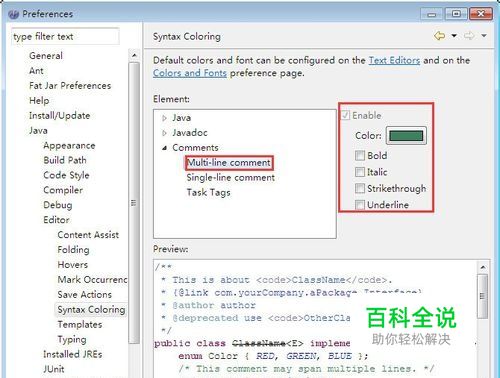This screenshot has width=500, height=378.
Task: Toggle the Enable checkbox
Action: (345, 115)
